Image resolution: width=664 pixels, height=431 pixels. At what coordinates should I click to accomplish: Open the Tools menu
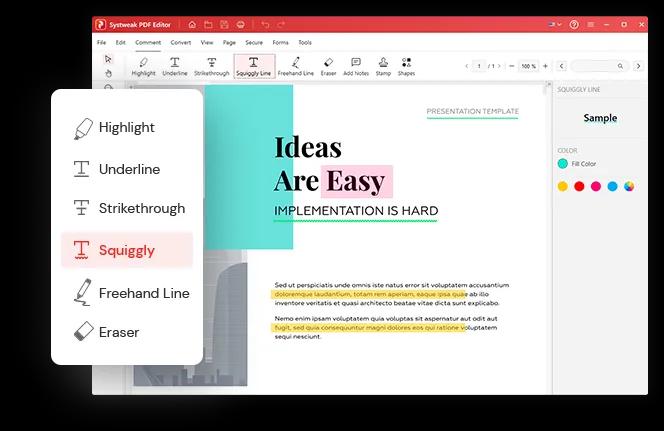[x=305, y=42]
